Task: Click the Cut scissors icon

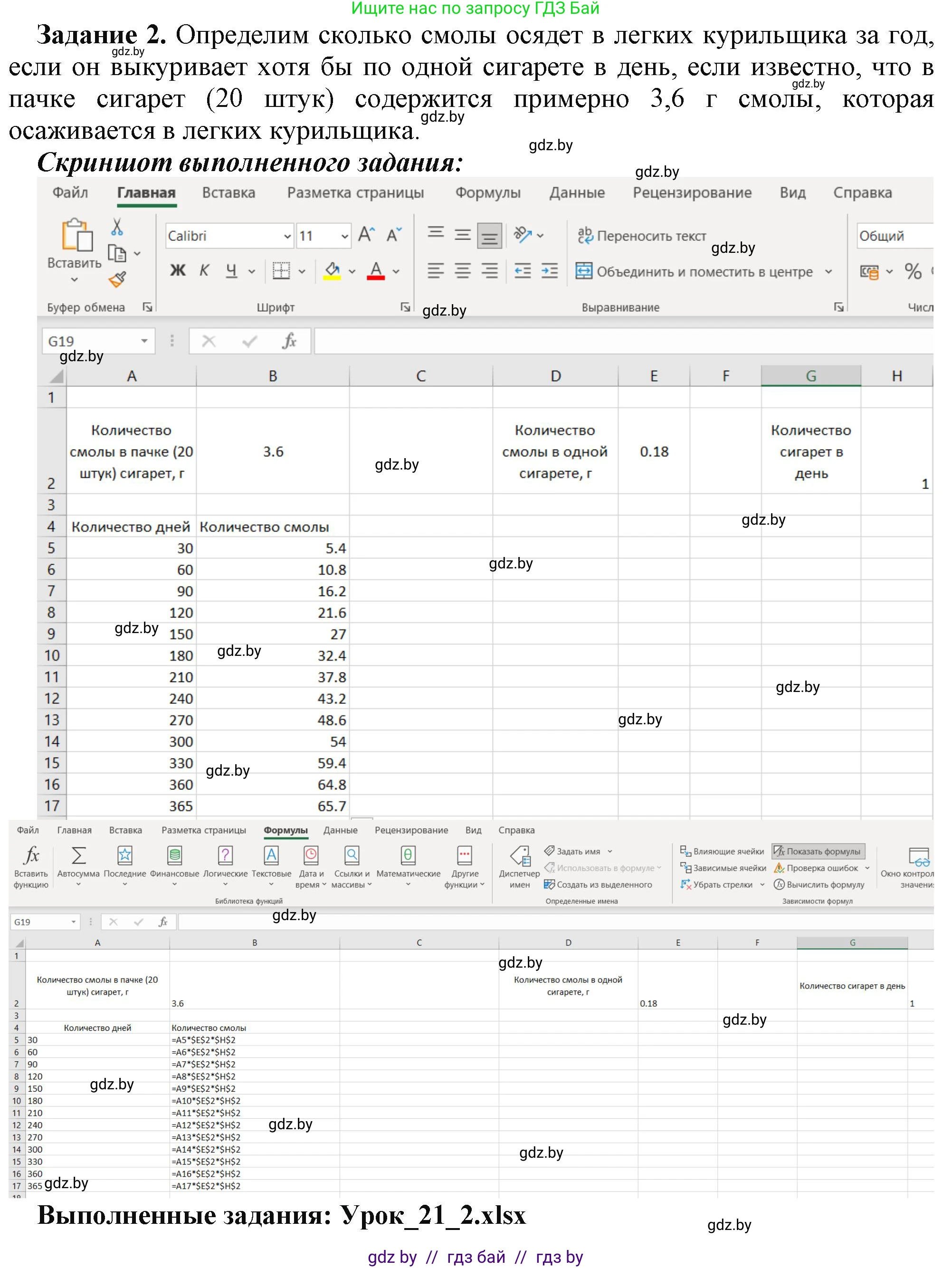Action: [x=117, y=227]
